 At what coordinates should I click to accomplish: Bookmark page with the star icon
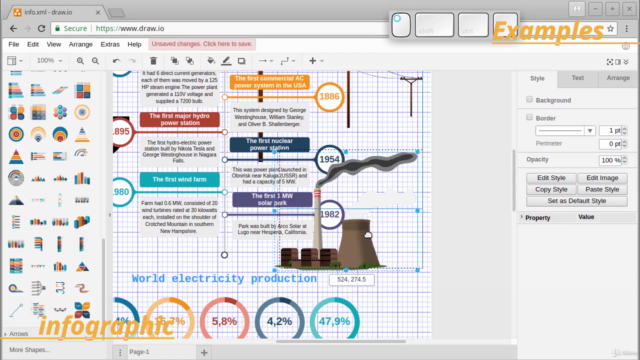pos(611,29)
